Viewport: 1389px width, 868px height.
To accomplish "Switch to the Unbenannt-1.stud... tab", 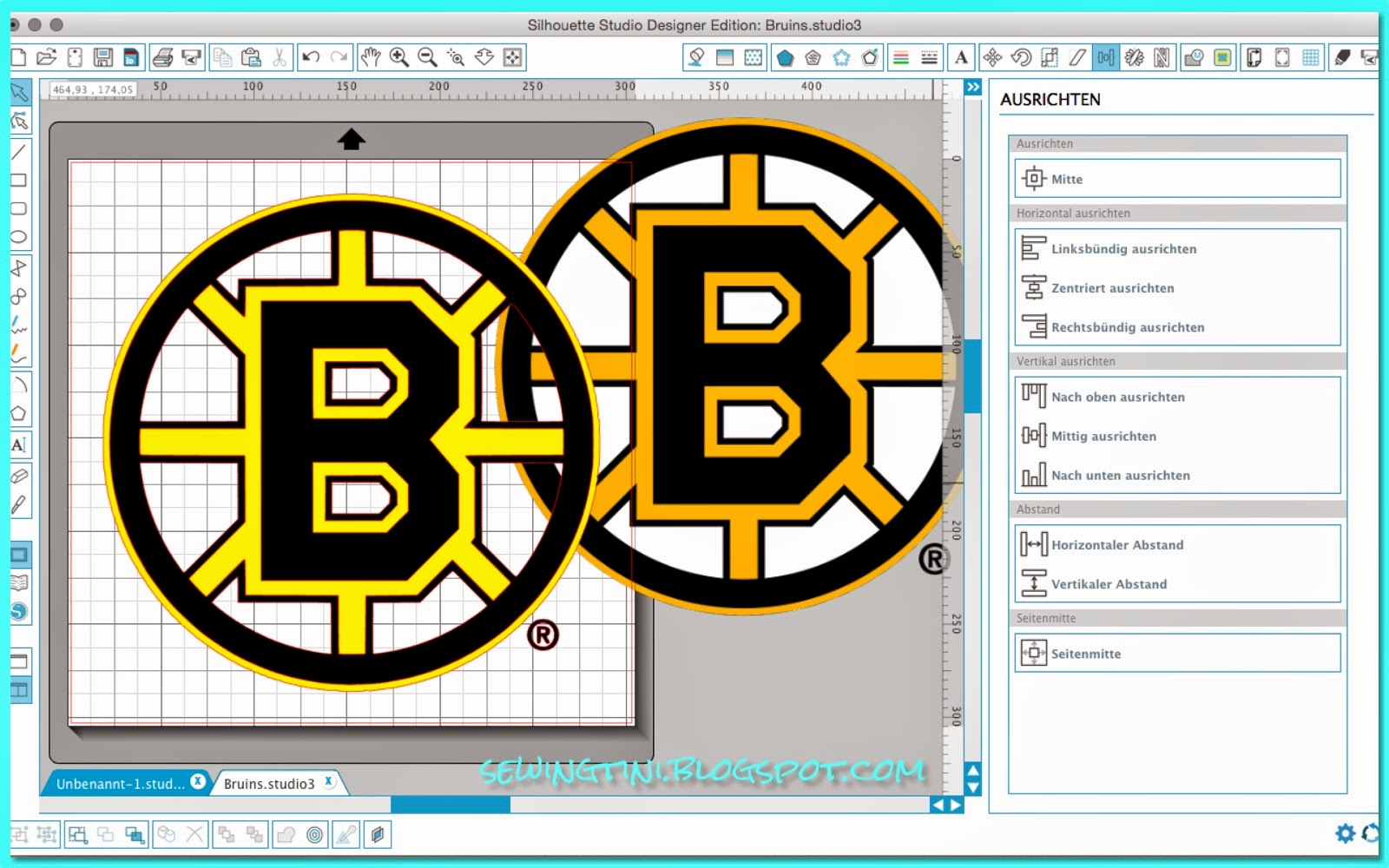I will [120, 784].
